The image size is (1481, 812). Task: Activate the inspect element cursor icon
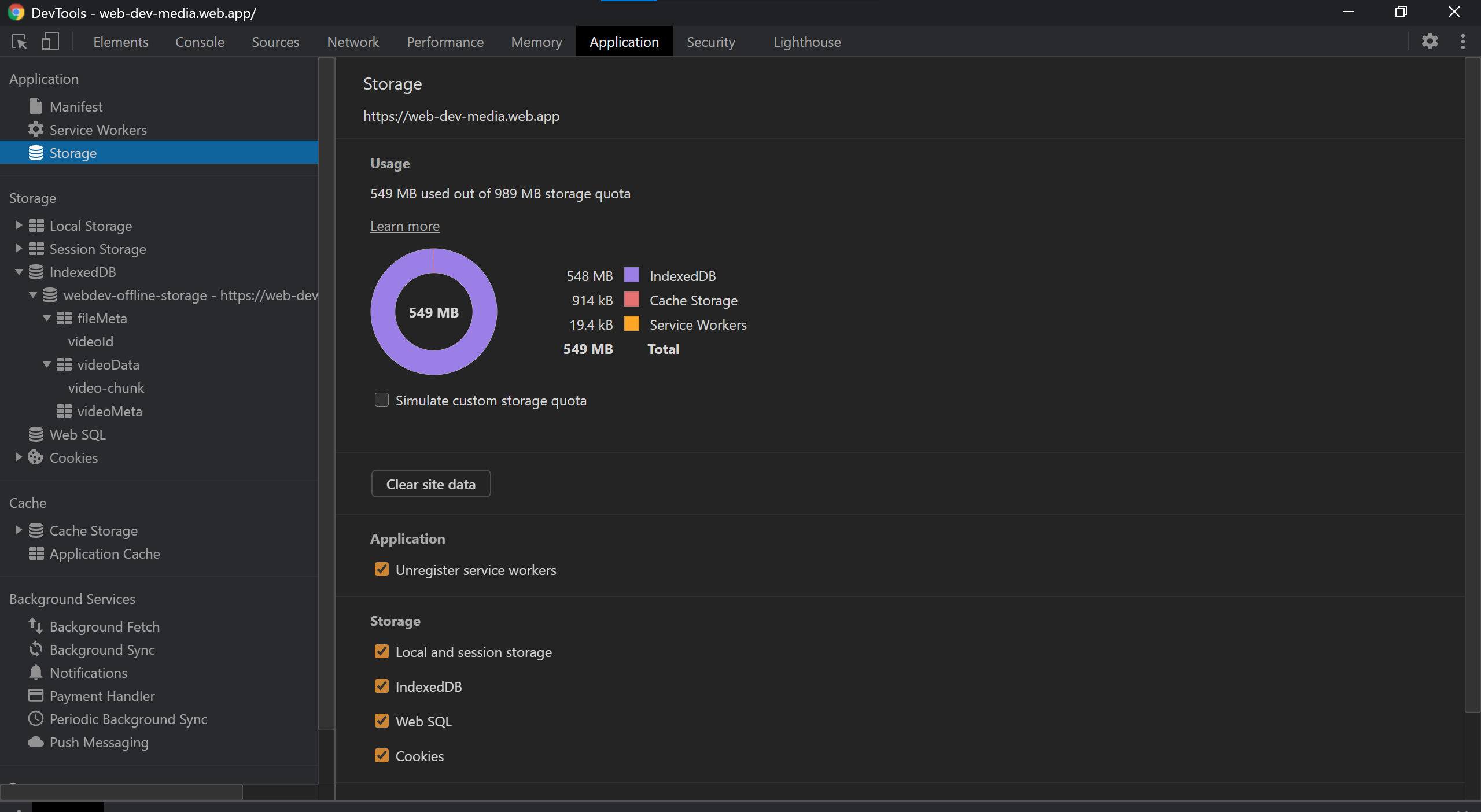point(19,42)
